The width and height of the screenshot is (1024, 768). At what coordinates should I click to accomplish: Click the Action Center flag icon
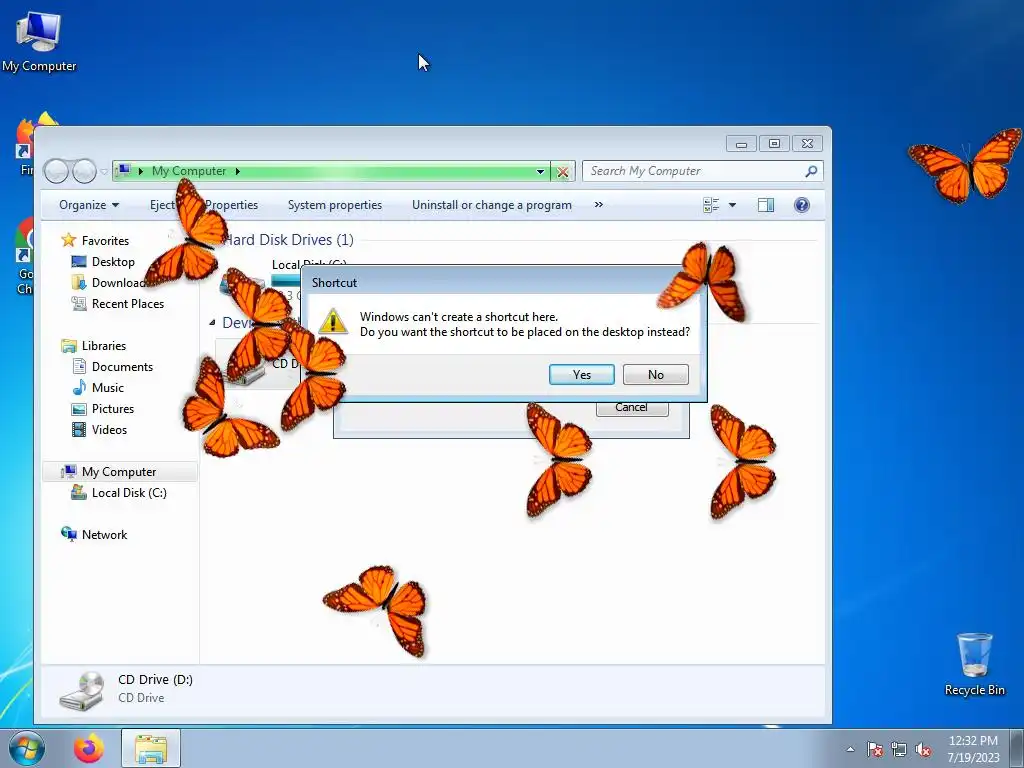(874, 749)
